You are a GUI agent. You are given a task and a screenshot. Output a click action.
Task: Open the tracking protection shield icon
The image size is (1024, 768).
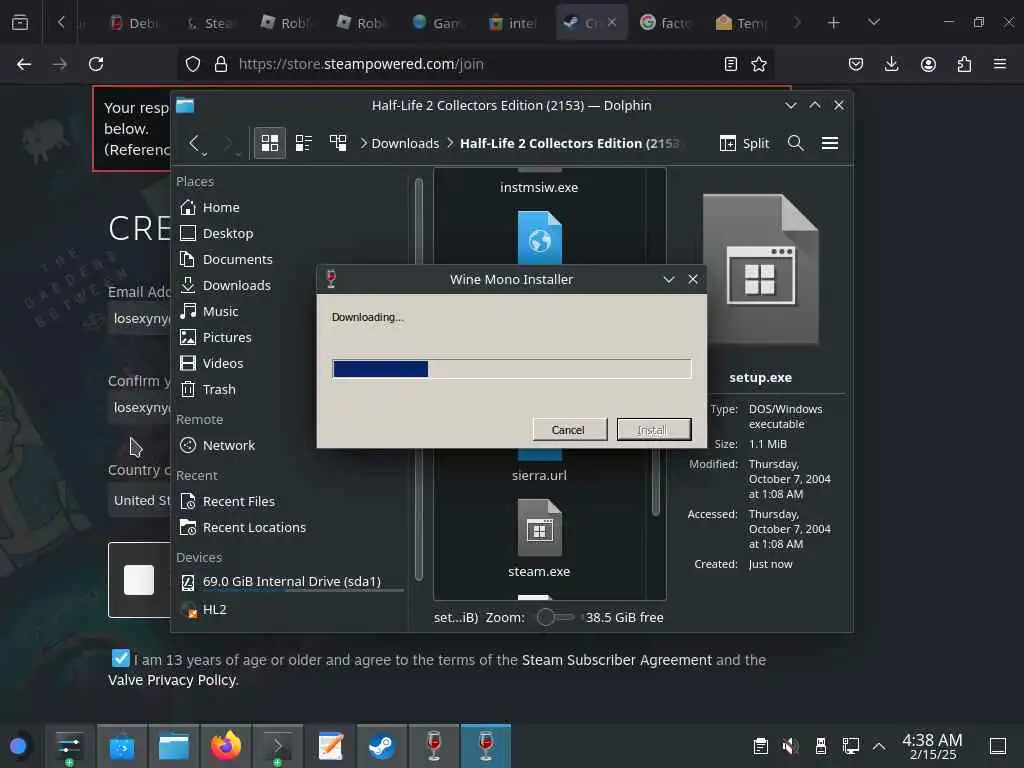click(193, 64)
